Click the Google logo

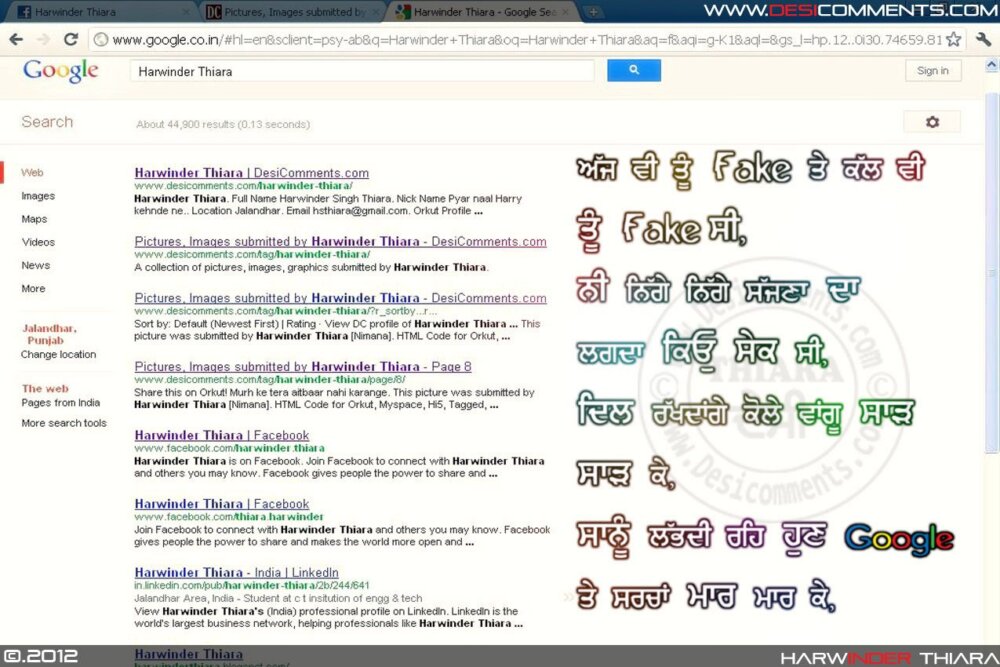click(x=61, y=70)
